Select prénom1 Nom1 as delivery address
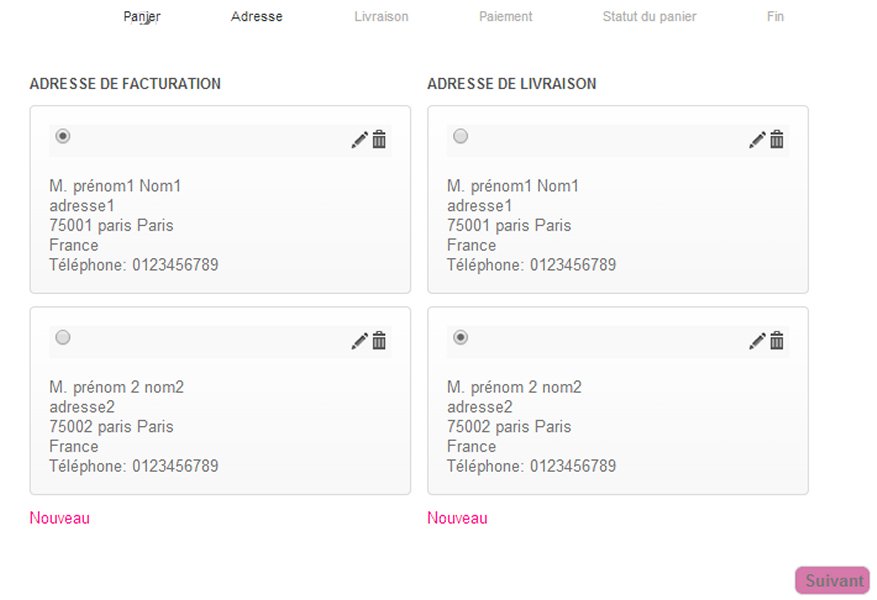Viewport: 877px width, 600px height. [x=460, y=136]
